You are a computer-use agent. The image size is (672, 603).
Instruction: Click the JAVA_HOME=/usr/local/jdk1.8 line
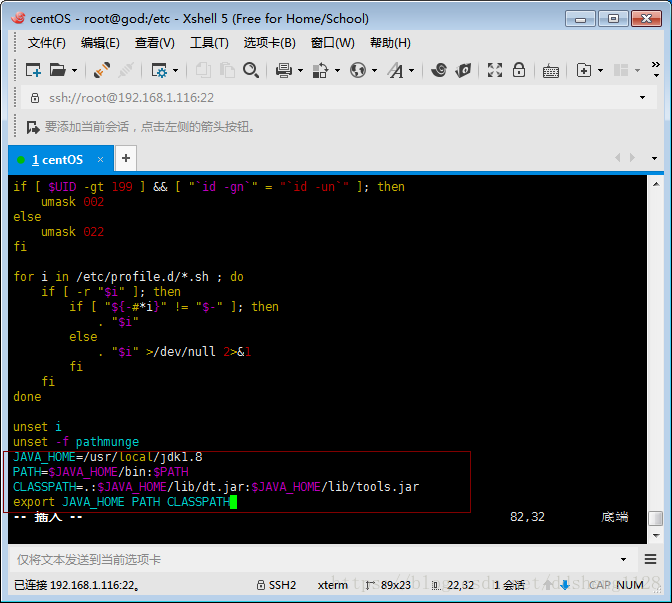pos(108,457)
